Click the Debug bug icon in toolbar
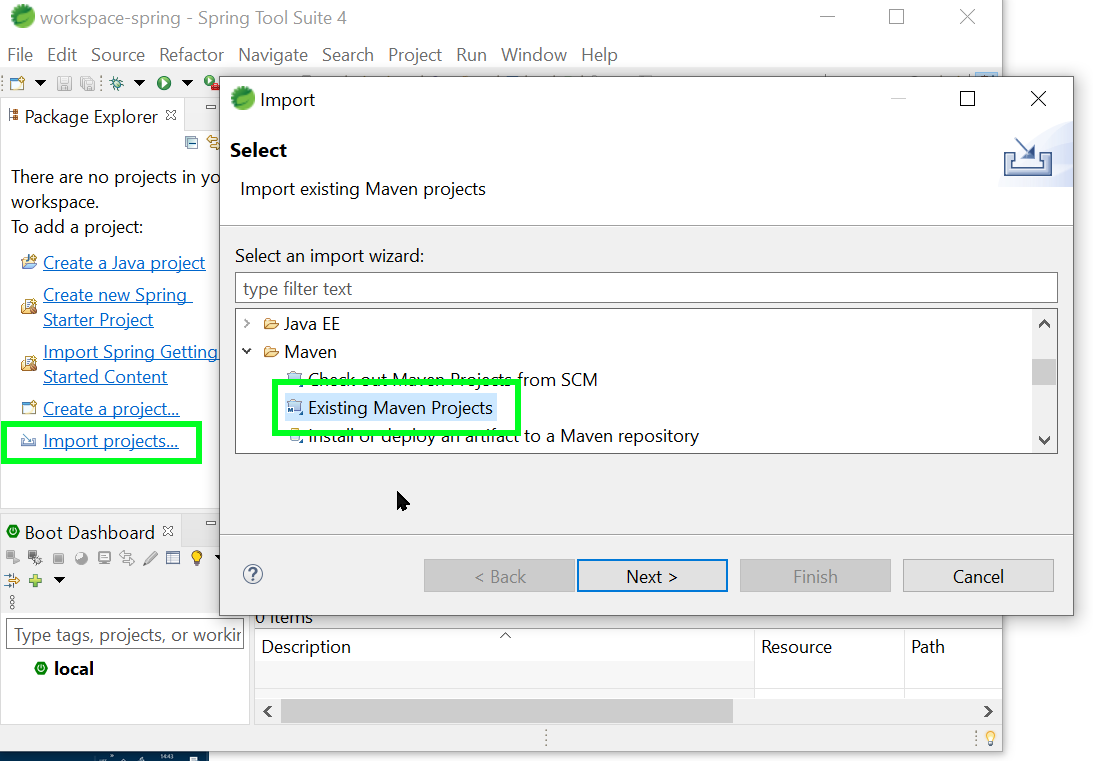 coord(117,84)
